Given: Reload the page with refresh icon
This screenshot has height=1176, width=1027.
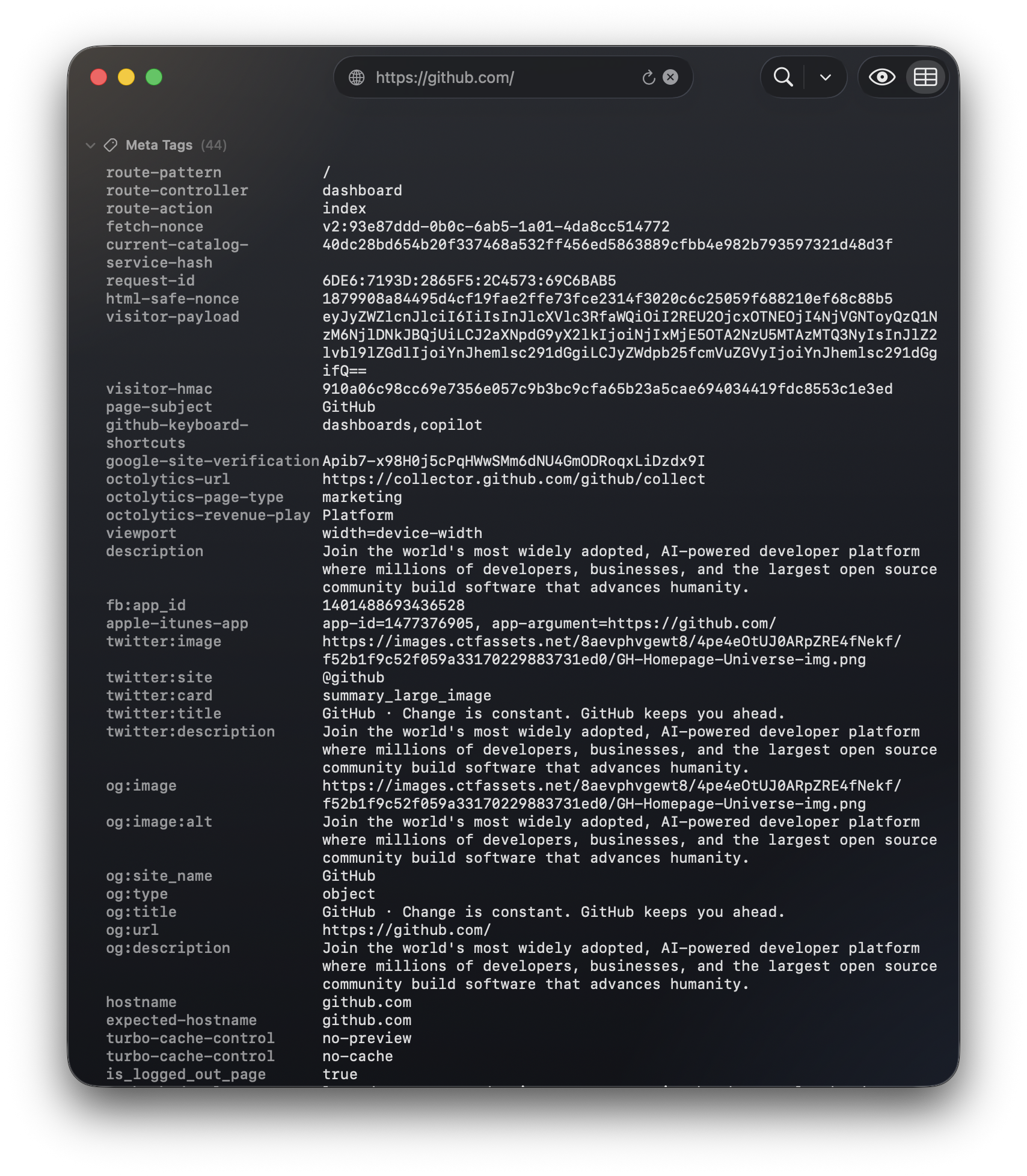Looking at the screenshot, I should (x=648, y=78).
